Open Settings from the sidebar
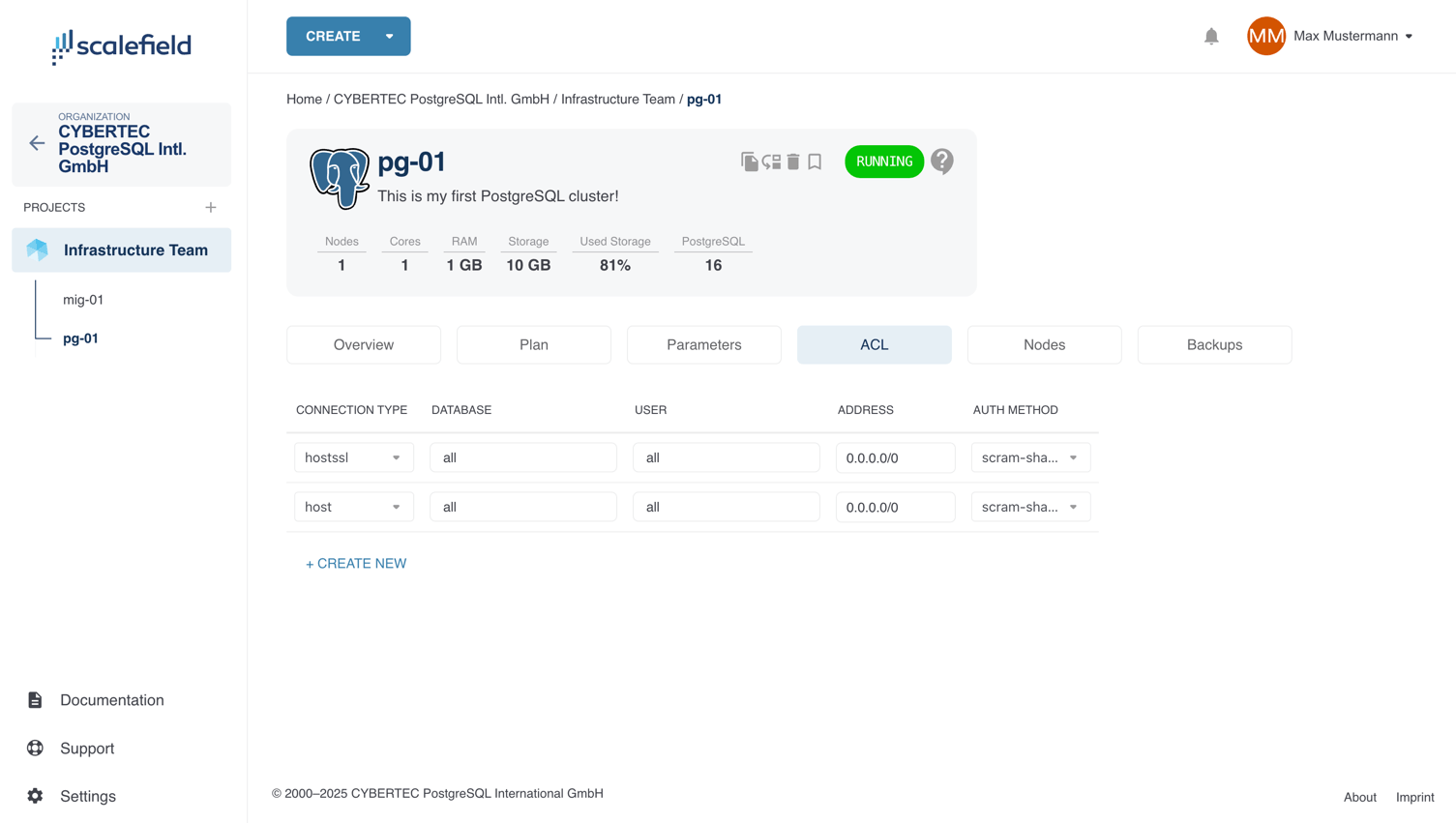1456x823 pixels. coord(87,796)
